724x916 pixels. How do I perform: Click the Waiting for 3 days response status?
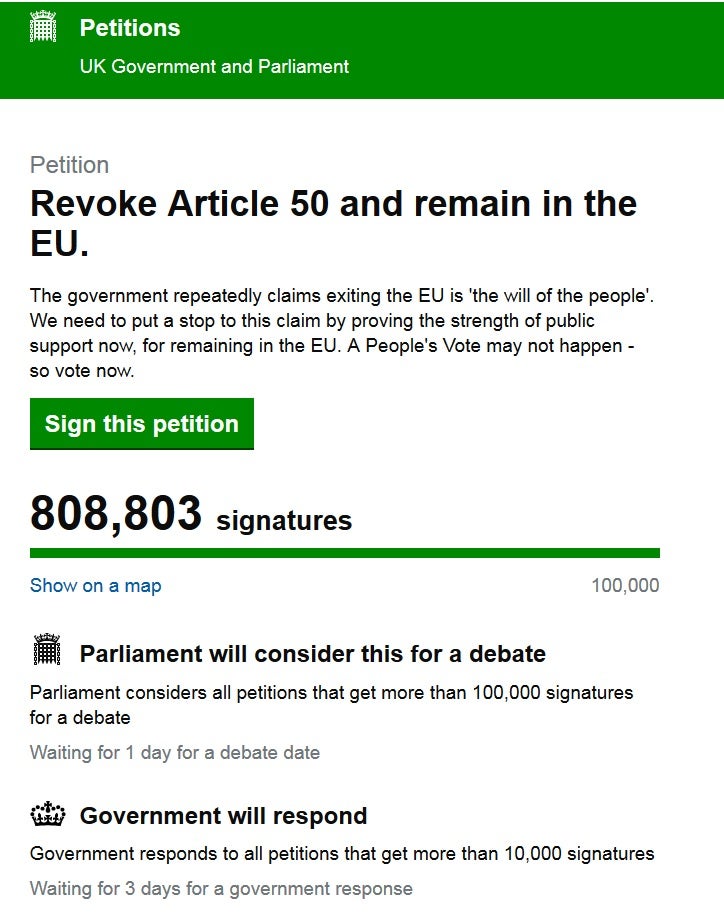click(x=220, y=888)
